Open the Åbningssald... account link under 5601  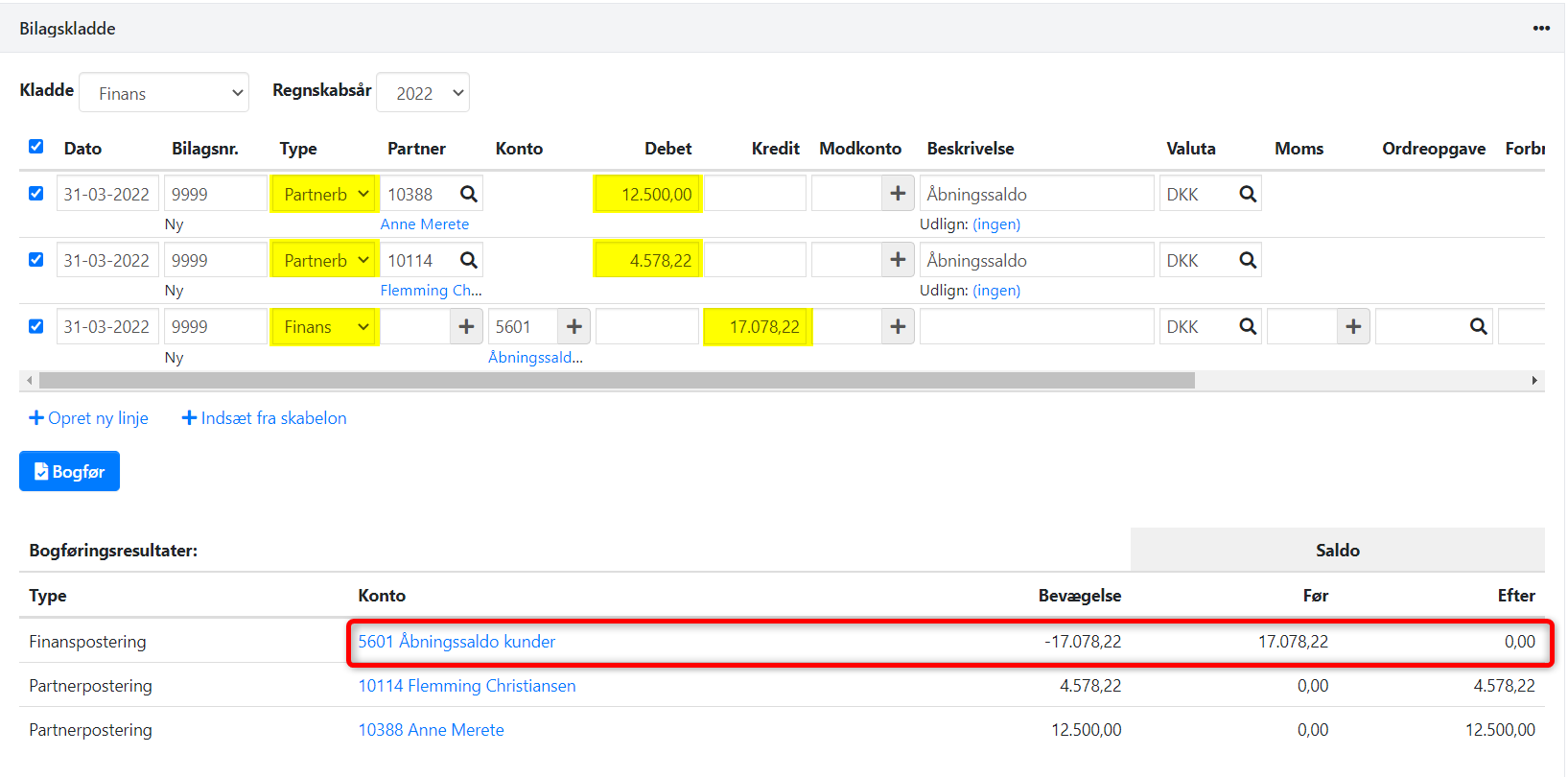(x=535, y=357)
